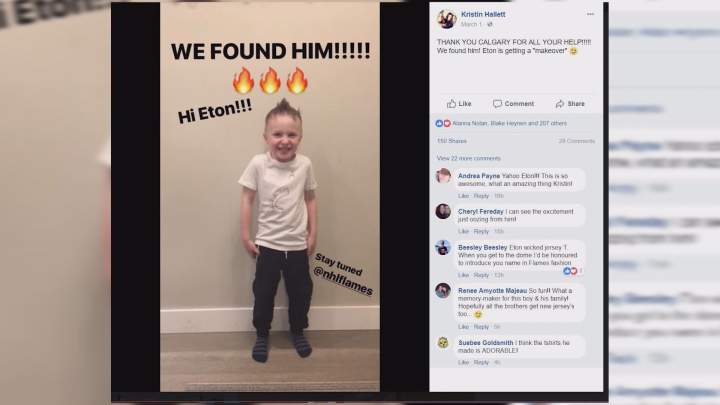
Task: Expand View 22 more comments
Action: [x=468, y=158]
